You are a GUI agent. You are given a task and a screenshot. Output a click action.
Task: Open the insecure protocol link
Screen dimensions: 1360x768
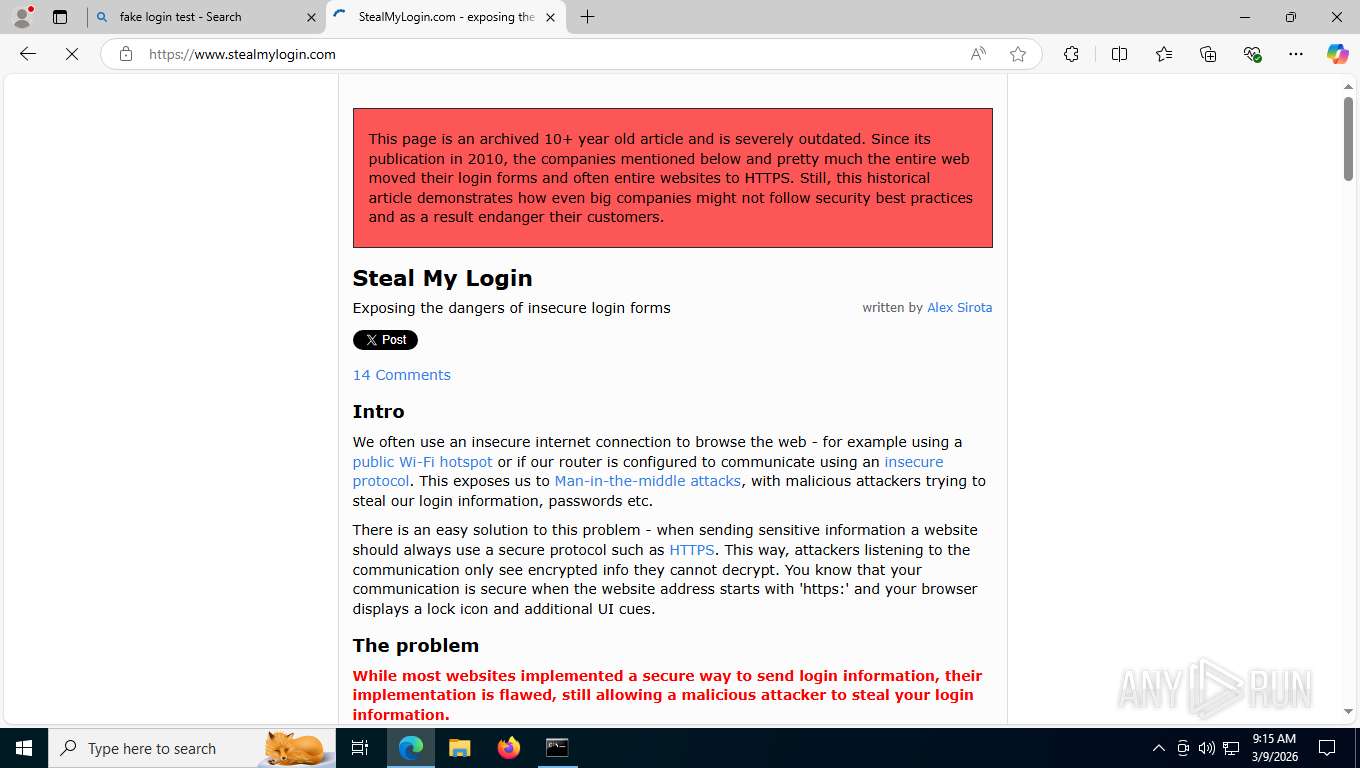(913, 462)
